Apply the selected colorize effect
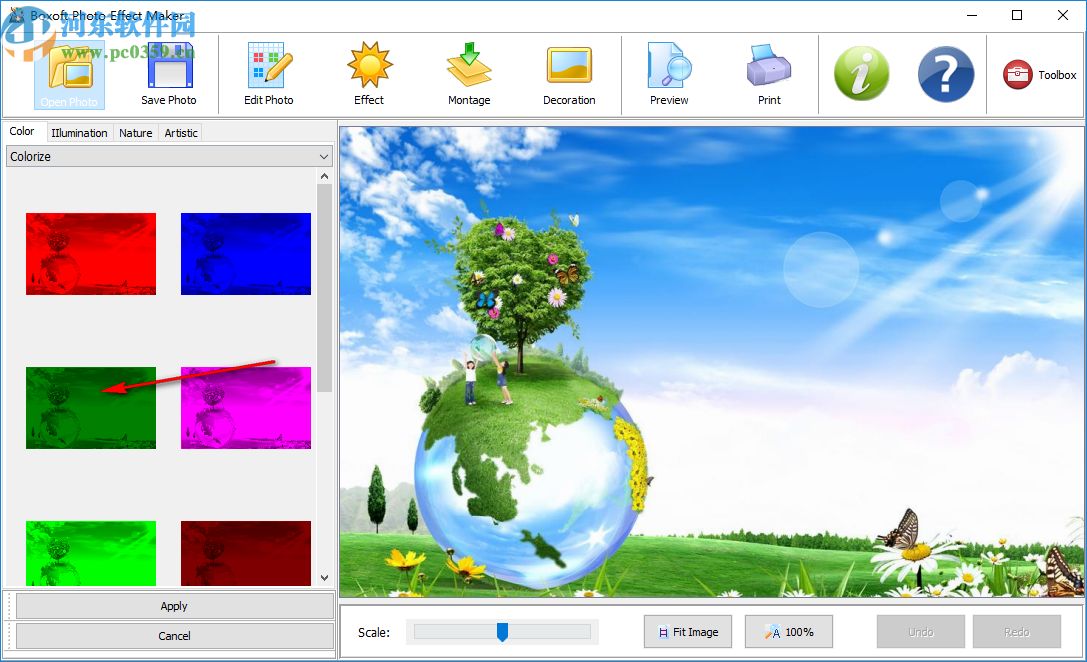This screenshot has width=1087, height=662. tap(173, 605)
